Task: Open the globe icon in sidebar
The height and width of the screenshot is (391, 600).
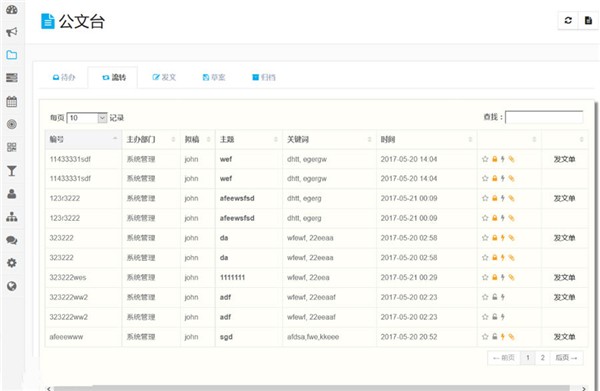Action: [x=12, y=286]
